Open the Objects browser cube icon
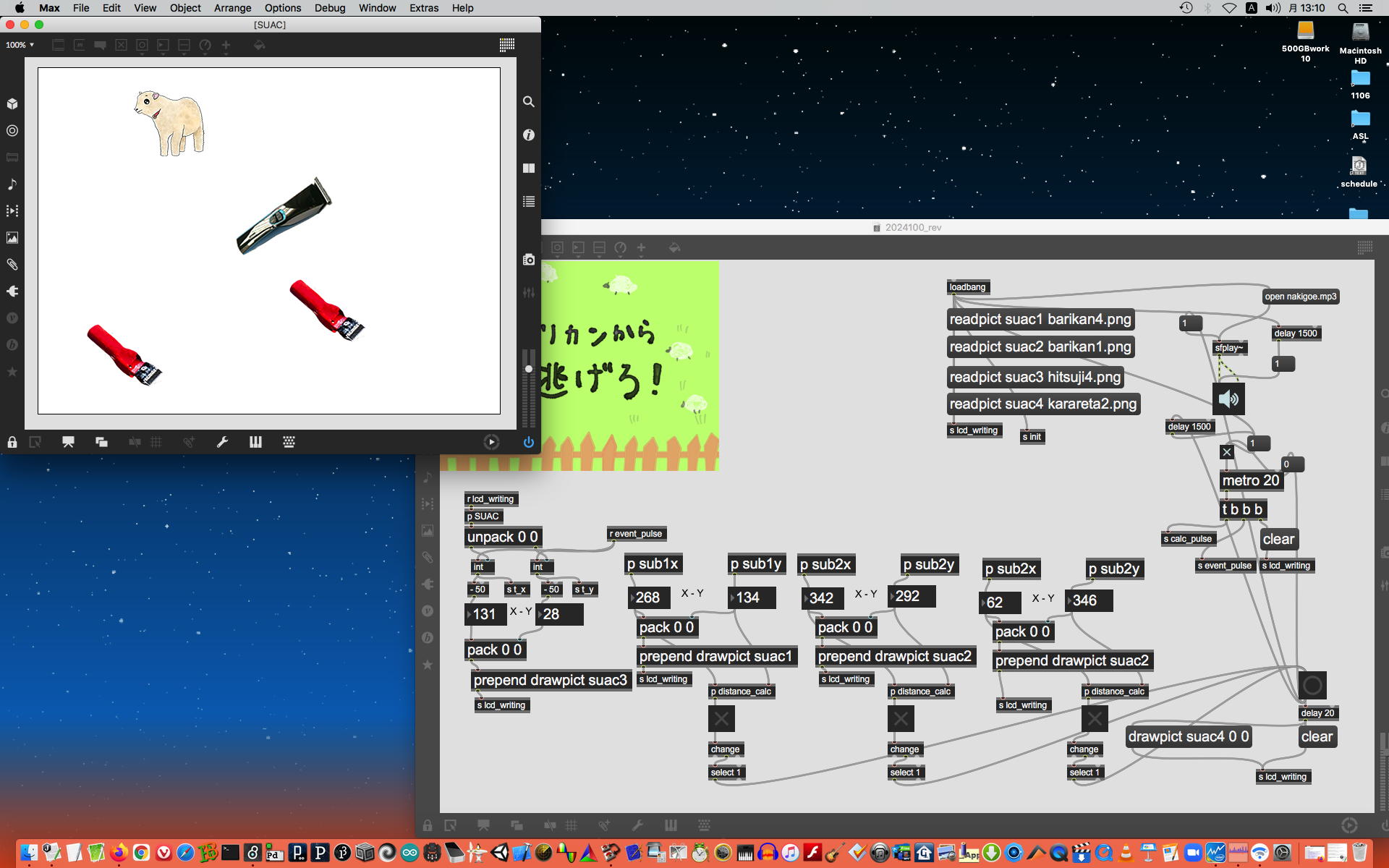The height and width of the screenshot is (868, 1389). tap(12, 103)
